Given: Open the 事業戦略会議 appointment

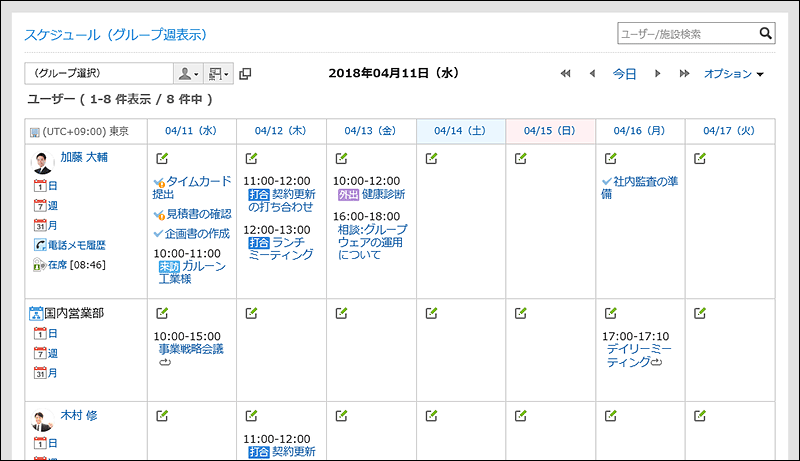Looking at the screenshot, I should [191, 349].
